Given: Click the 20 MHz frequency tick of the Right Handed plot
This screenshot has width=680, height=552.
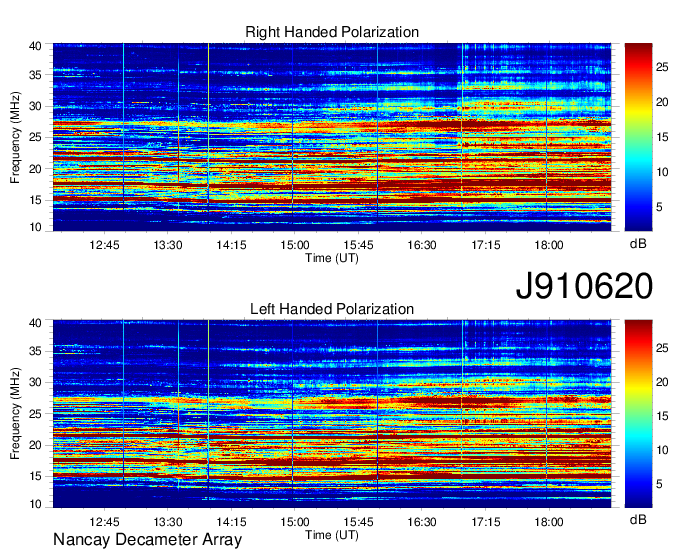Looking at the screenshot, I should (x=35, y=170).
